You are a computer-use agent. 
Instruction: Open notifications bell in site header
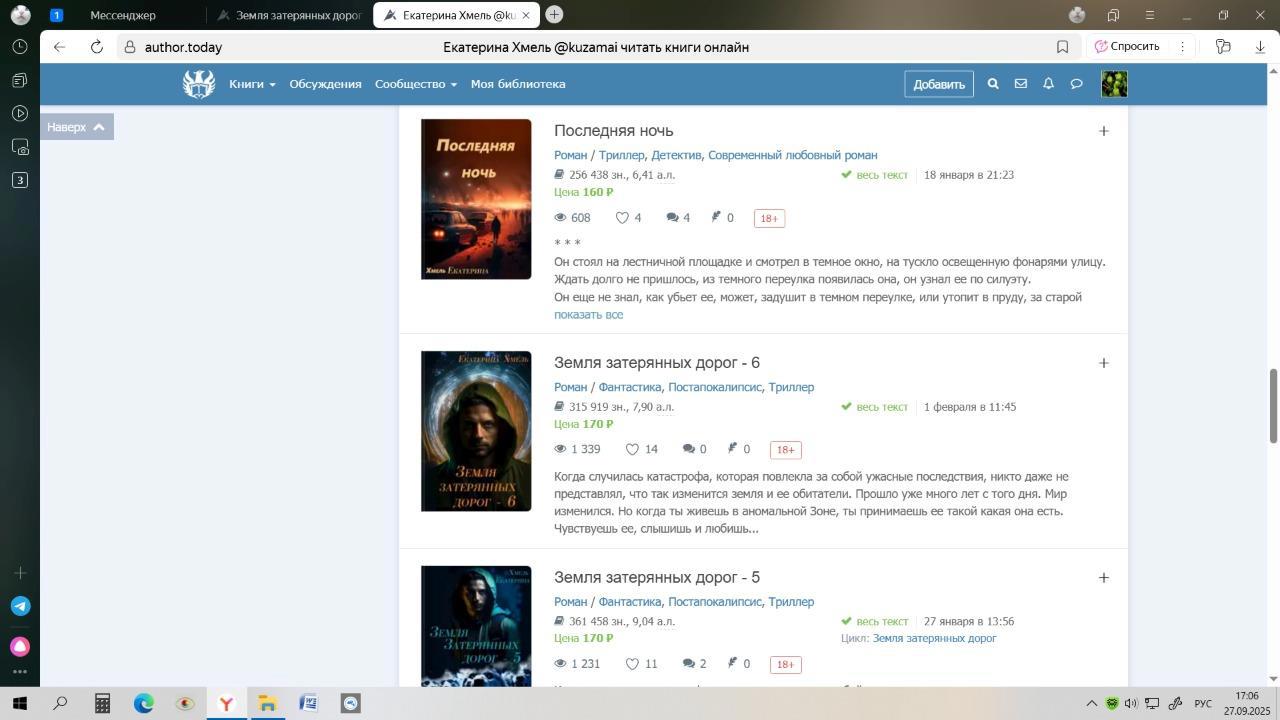coord(1048,84)
